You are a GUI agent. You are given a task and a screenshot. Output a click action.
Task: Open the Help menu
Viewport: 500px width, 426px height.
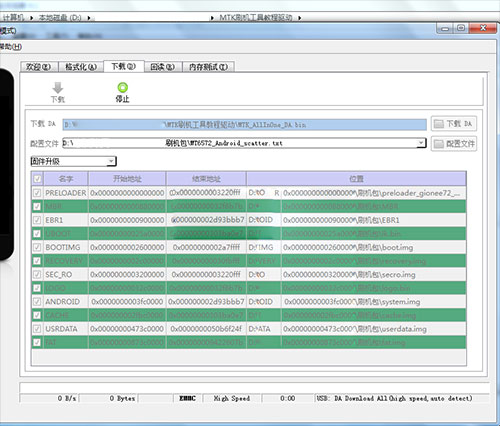coord(11,47)
